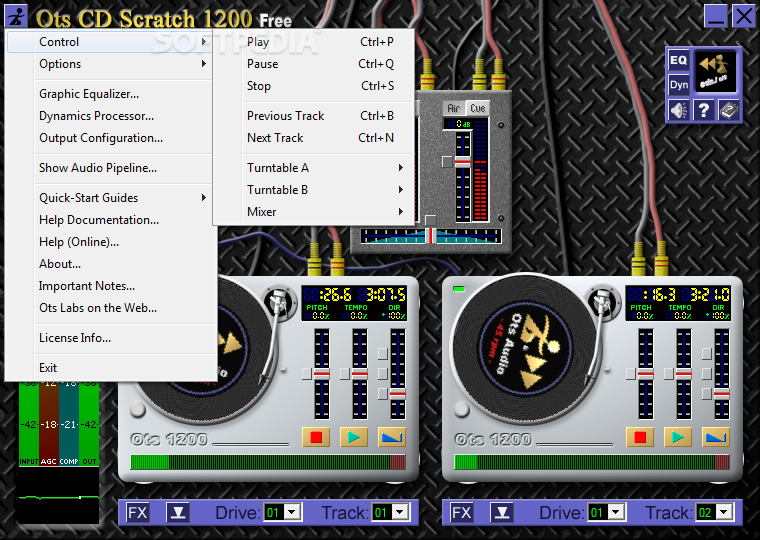This screenshot has width=760, height=540.
Task: Click the mixer crossfader handle
Action: [x=431, y=236]
